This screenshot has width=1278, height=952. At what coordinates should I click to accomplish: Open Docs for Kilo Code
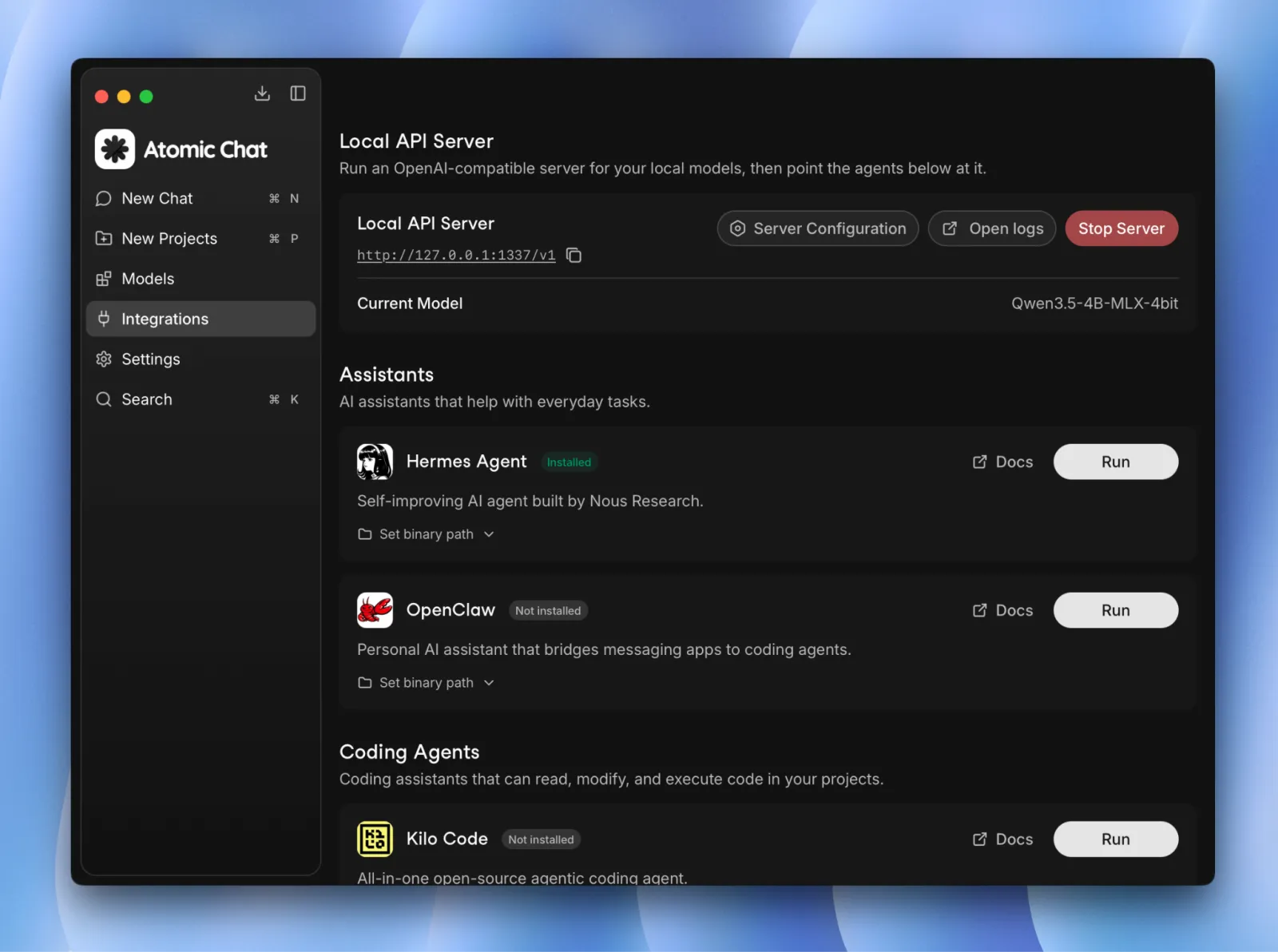click(1003, 839)
